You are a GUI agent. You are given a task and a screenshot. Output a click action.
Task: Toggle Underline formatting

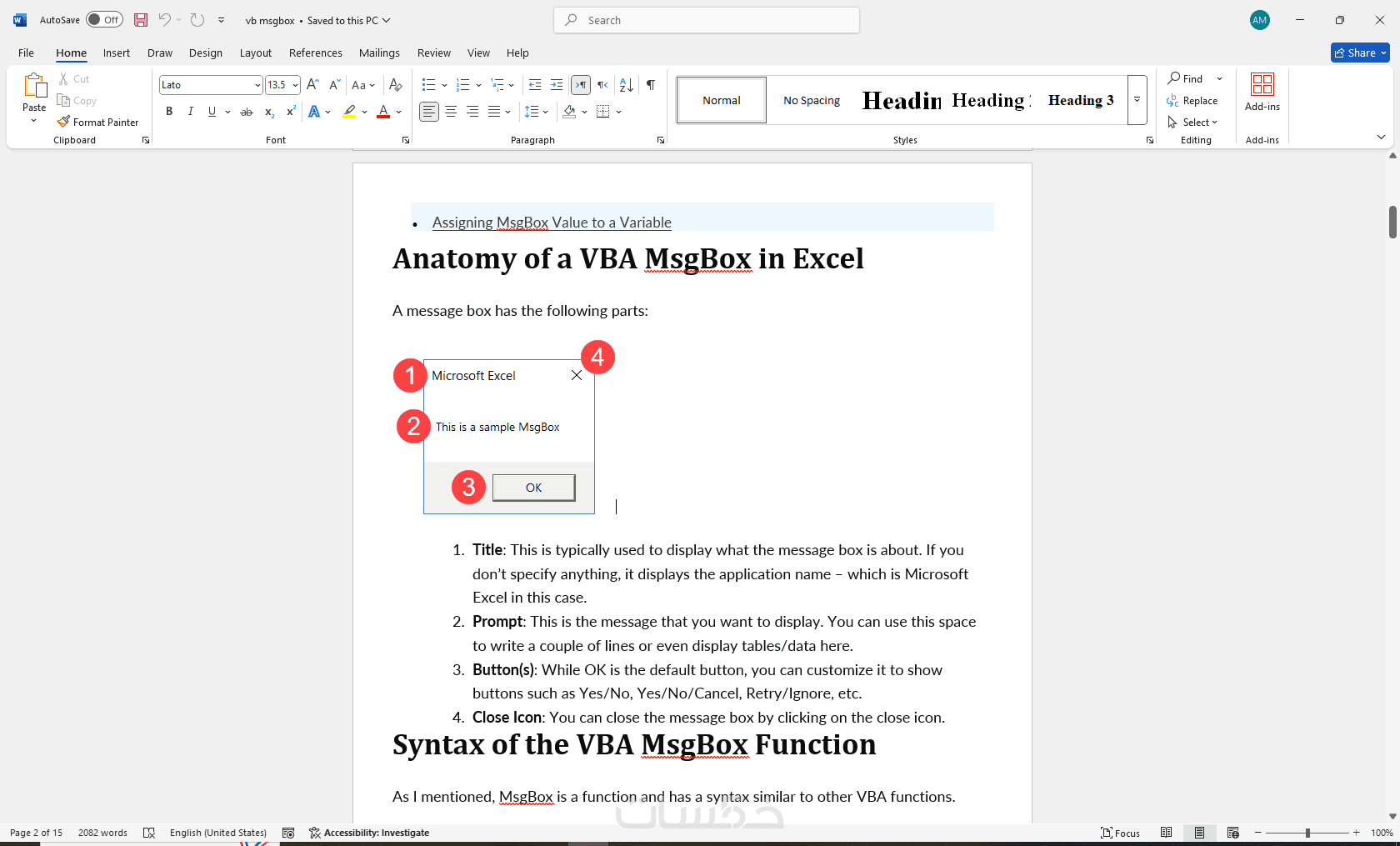point(212,112)
